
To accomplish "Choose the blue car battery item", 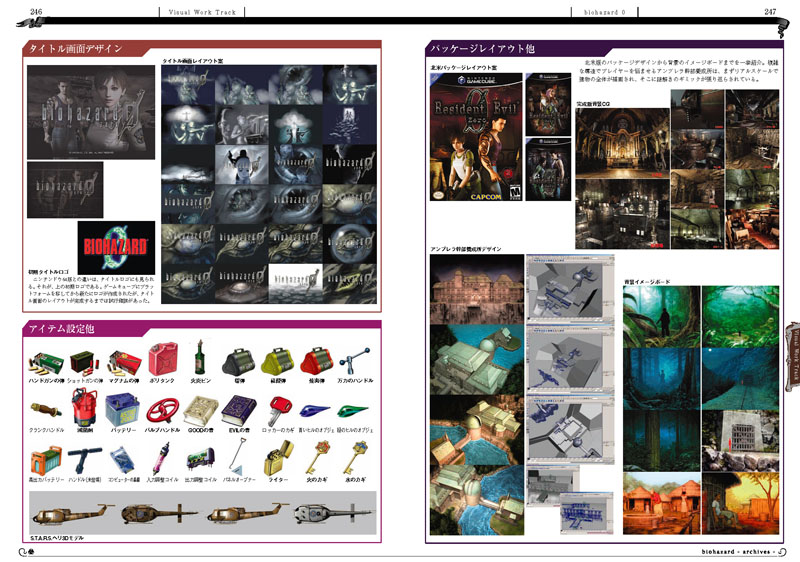I will 122,410.
